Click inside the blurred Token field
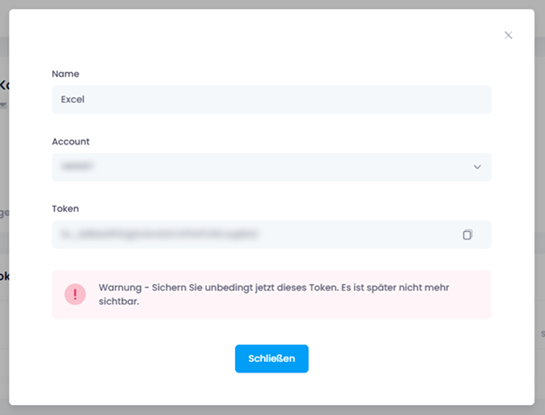 pyautogui.click(x=271, y=235)
